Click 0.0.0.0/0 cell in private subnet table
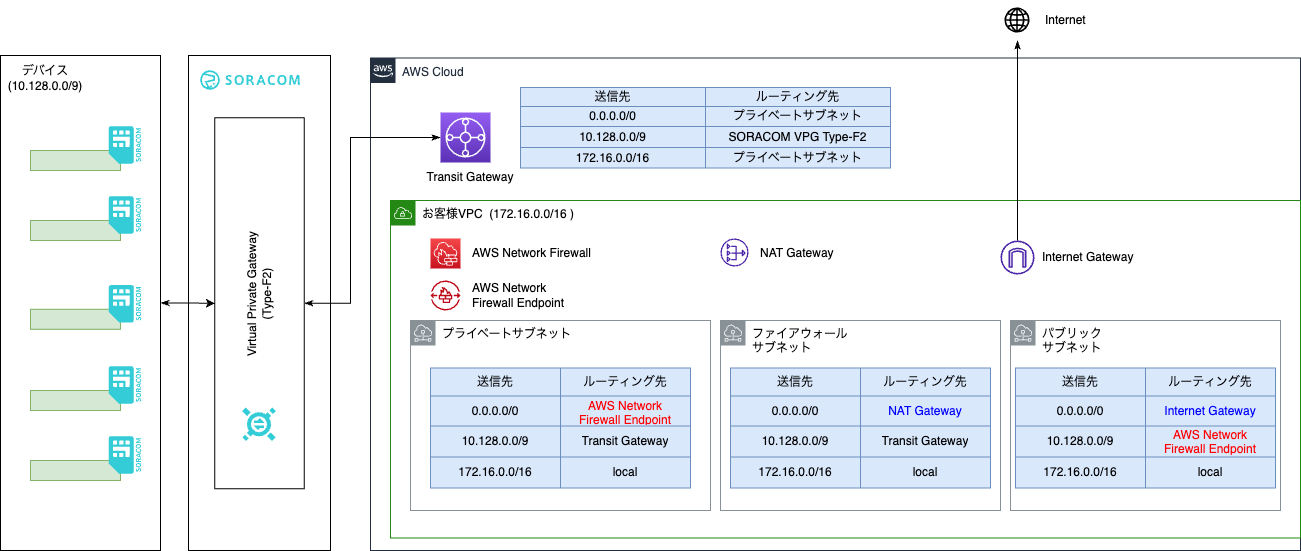Screen dimensions: 1301x551 pos(495,411)
